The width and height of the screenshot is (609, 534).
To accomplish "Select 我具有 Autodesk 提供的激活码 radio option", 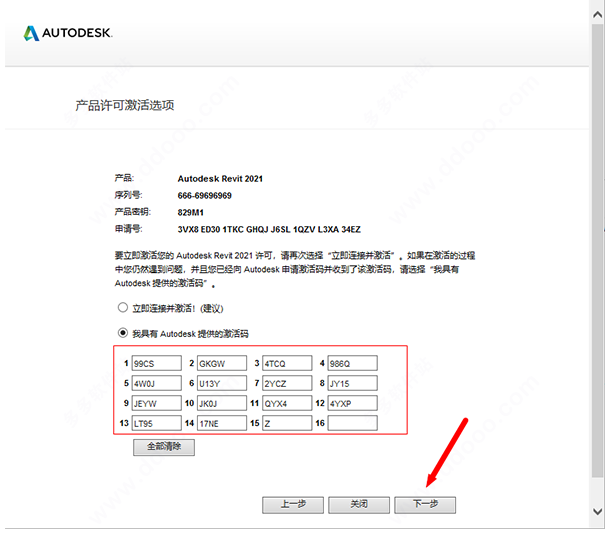I will 123,333.
